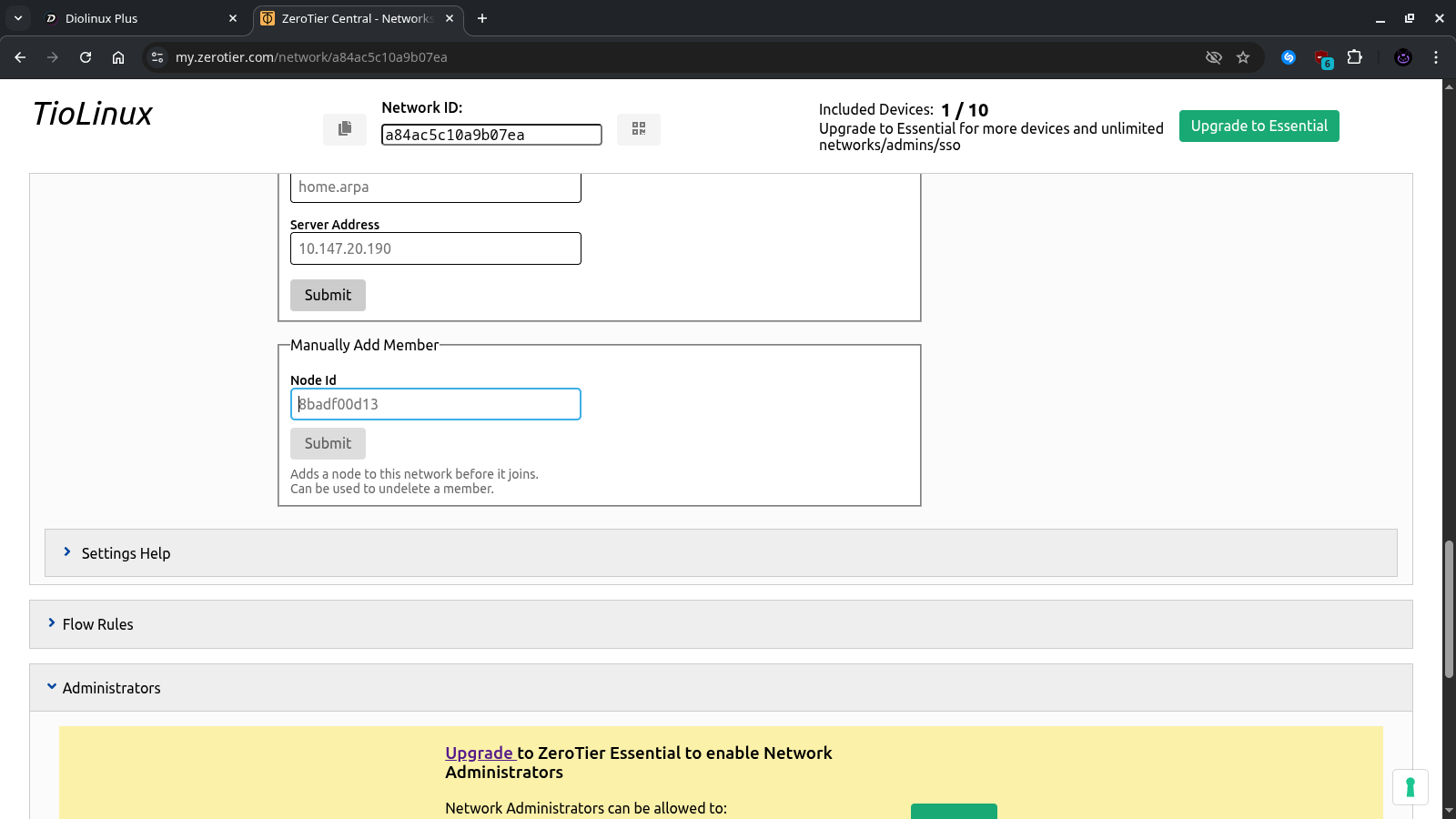This screenshot has width=1456, height=819.
Task: Open the tab search dropdown arrow
Action: tap(18, 18)
